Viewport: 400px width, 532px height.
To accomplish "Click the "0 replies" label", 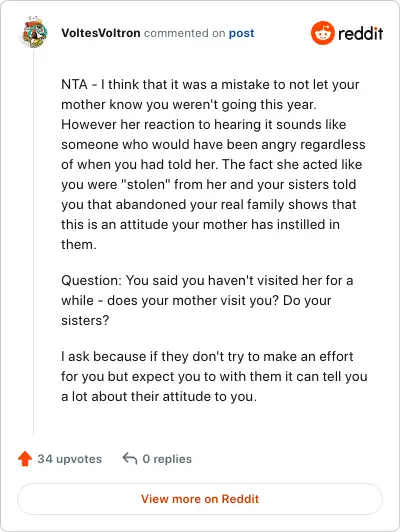I will (167, 459).
